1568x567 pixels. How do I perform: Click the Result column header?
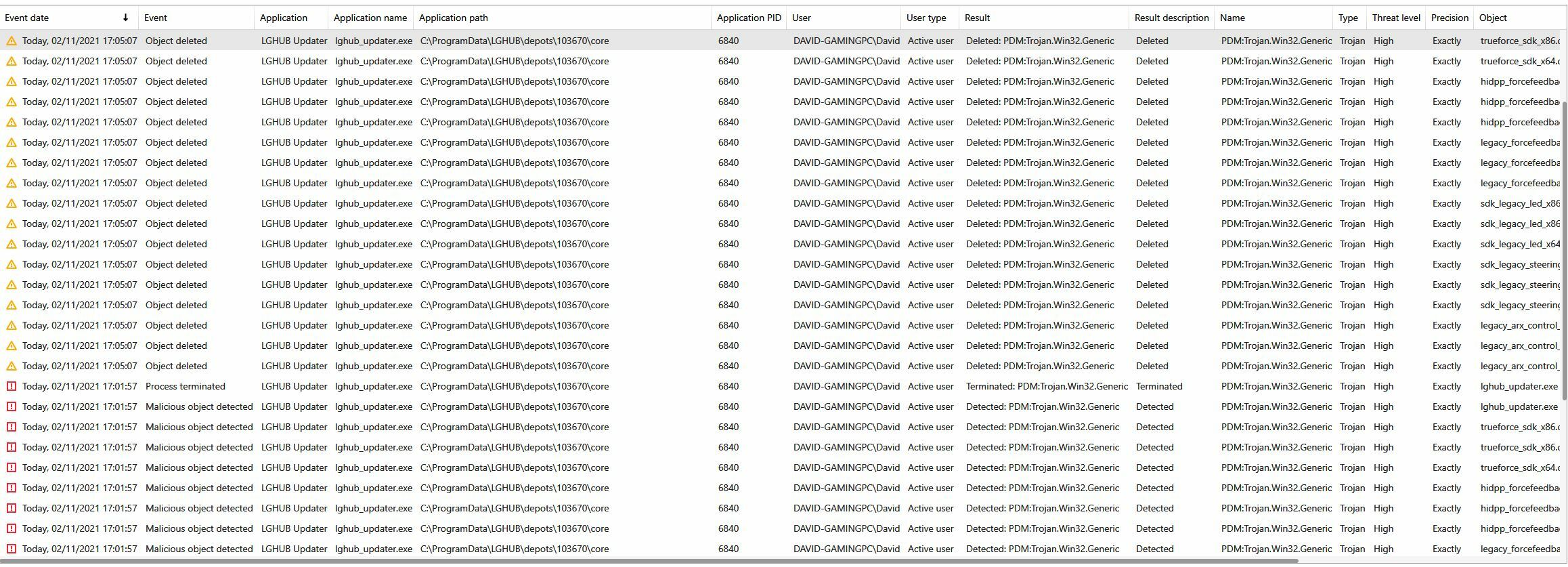click(x=1044, y=18)
